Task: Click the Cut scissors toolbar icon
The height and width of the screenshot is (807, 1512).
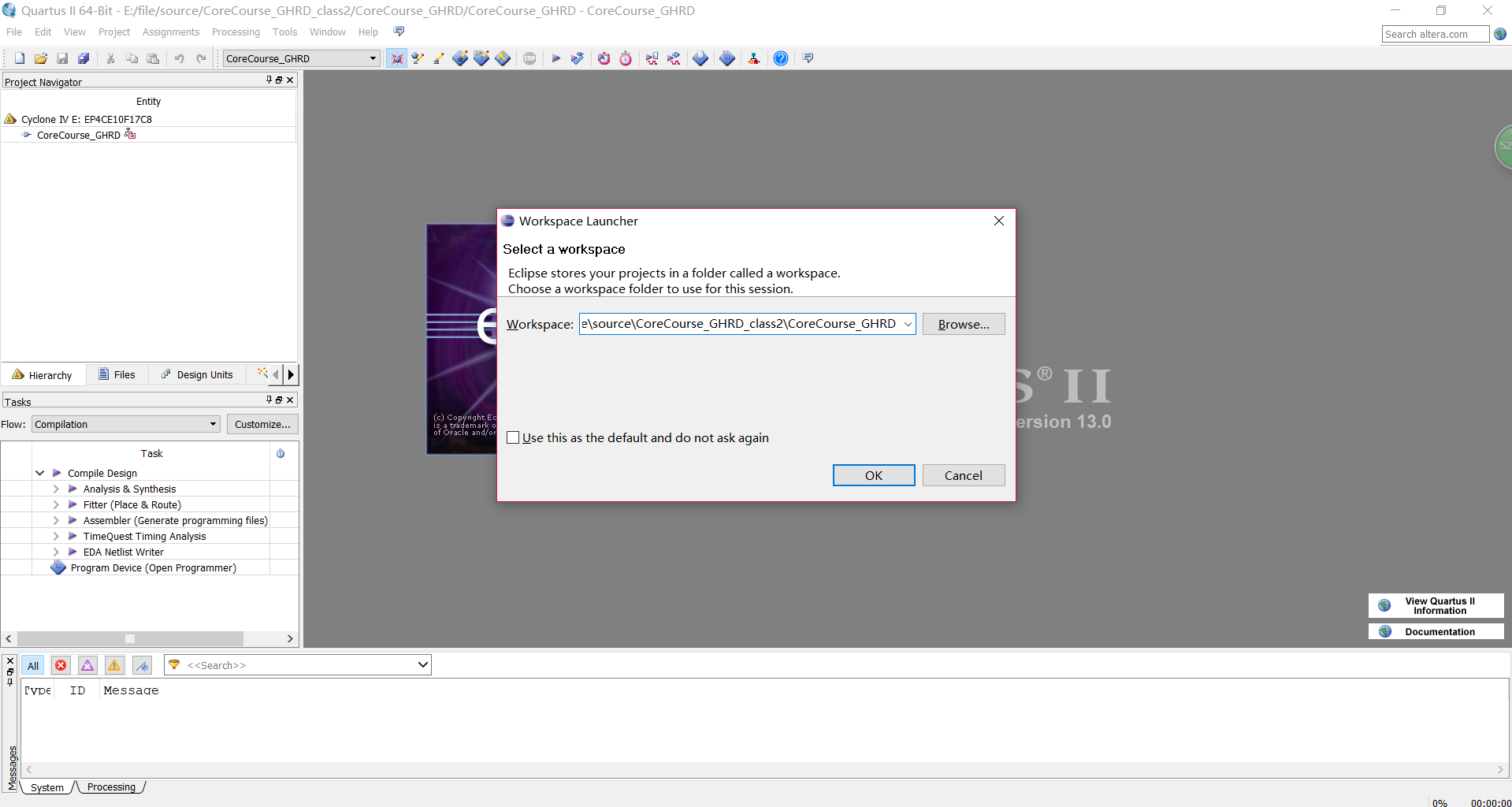Action: point(110,58)
